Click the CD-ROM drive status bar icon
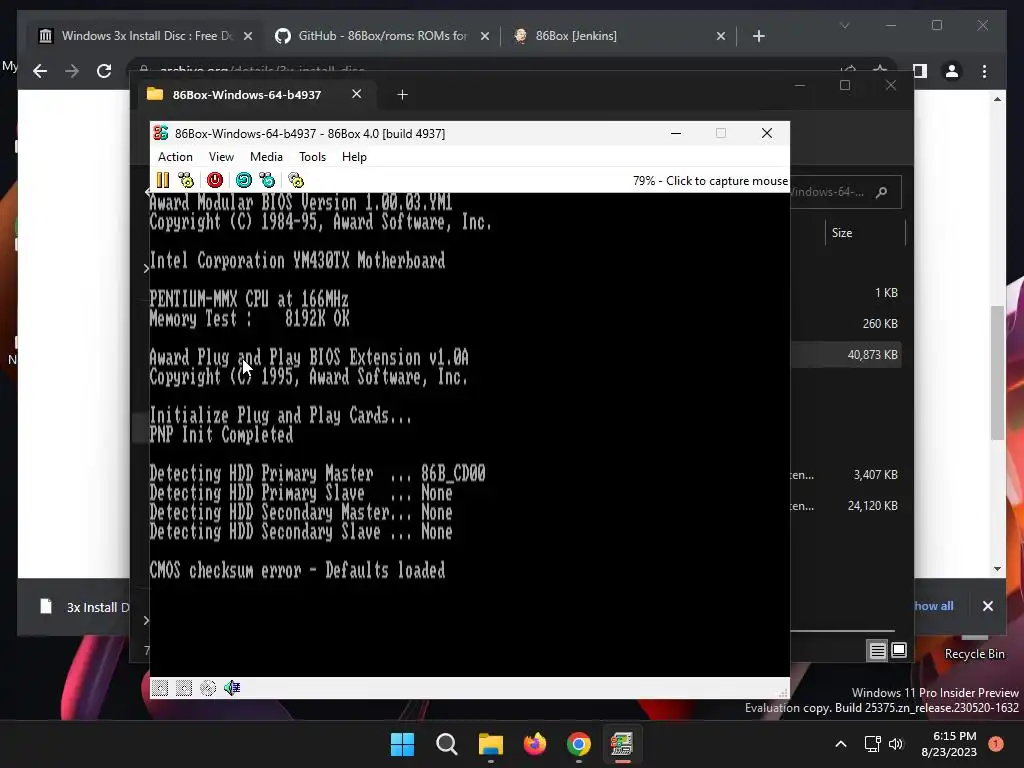Viewport: 1024px width, 768px height. click(208, 688)
